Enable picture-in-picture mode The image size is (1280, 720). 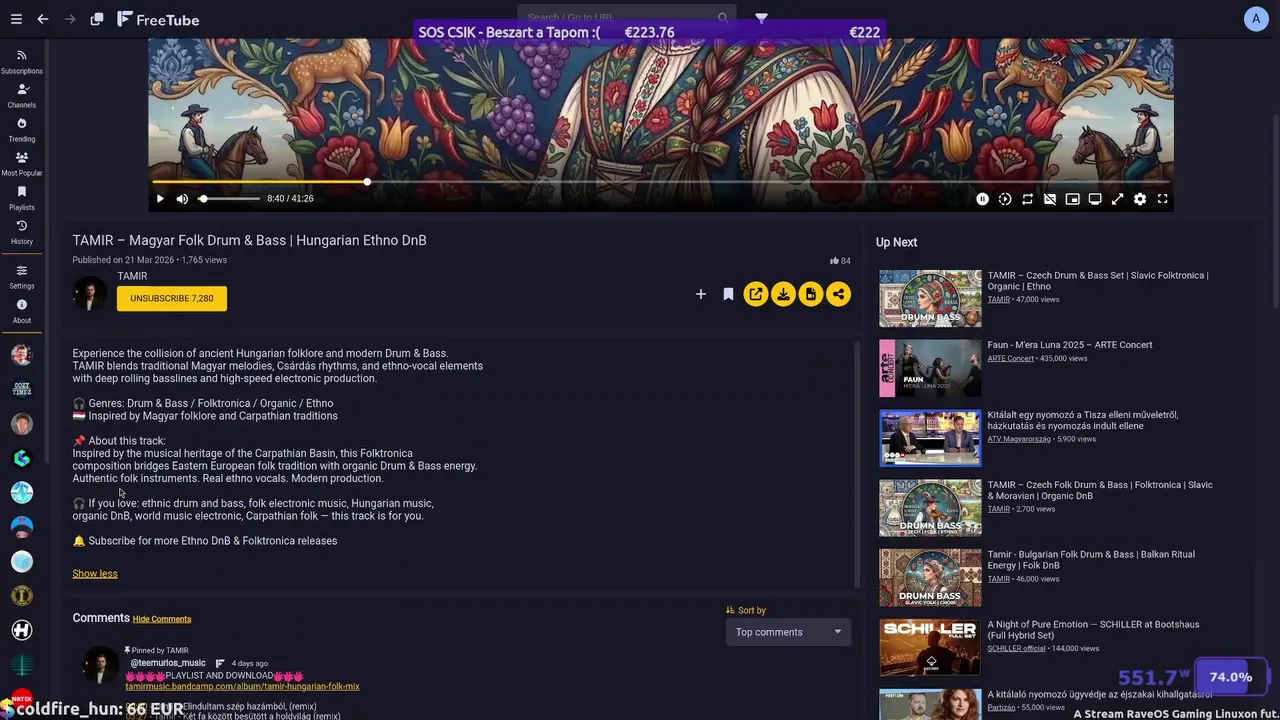tap(1072, 199)
